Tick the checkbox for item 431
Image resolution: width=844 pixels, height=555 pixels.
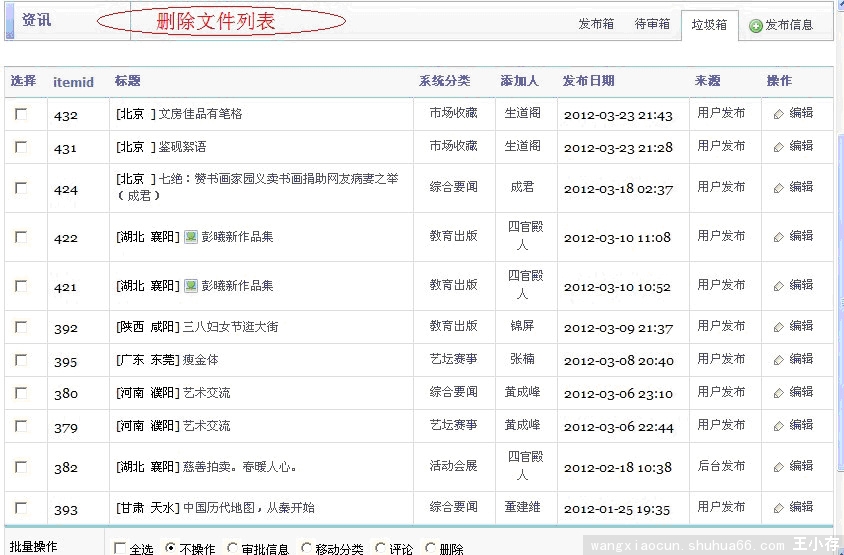point(21,147)
